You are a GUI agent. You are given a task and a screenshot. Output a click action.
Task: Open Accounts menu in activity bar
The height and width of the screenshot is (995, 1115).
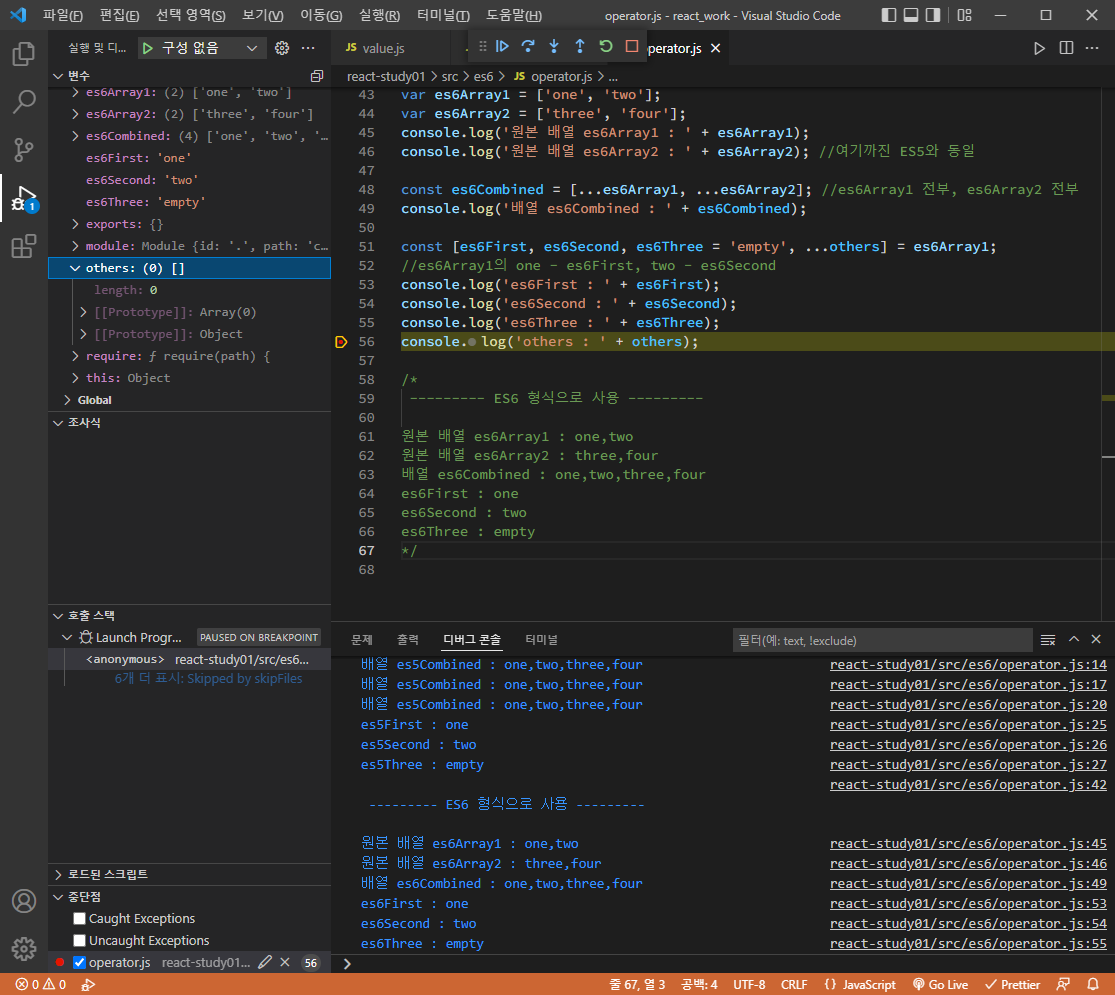23,901
